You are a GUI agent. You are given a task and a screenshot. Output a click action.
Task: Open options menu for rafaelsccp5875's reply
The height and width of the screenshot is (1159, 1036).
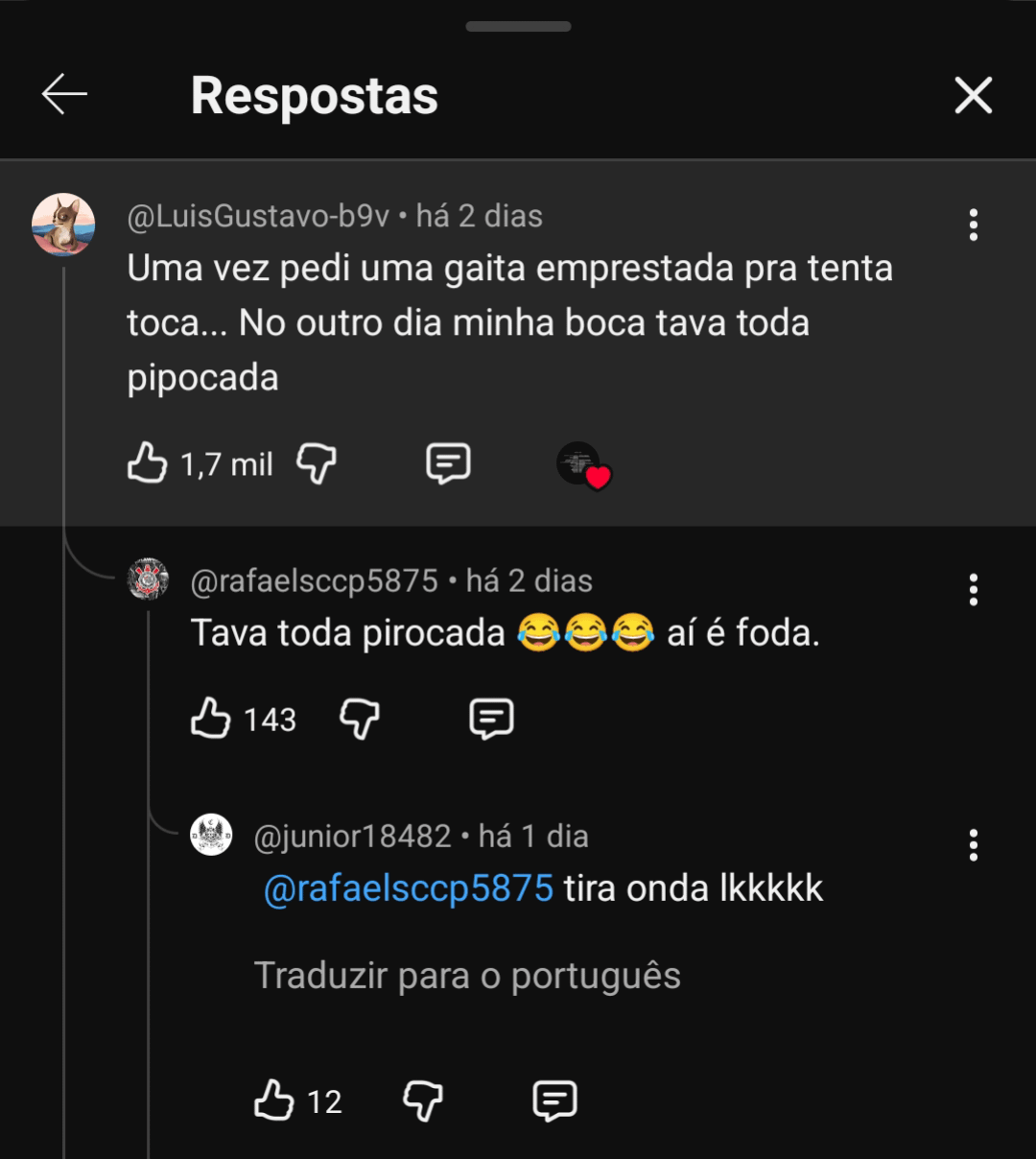[973, 589]
